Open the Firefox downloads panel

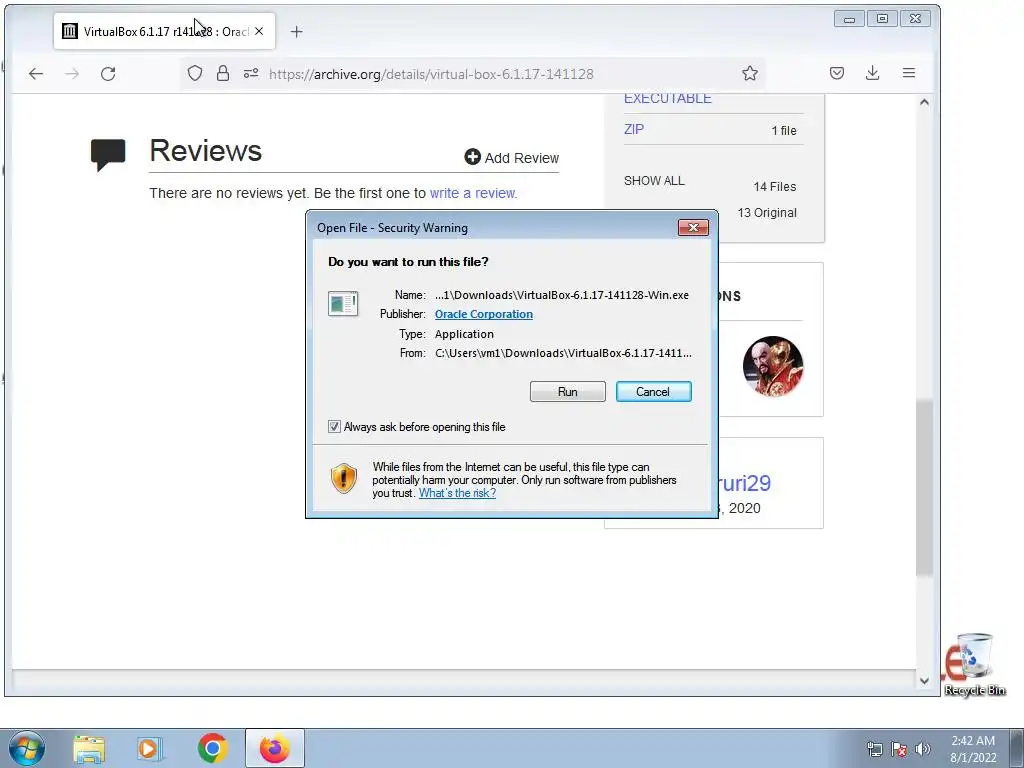click(x=872, y=73)
